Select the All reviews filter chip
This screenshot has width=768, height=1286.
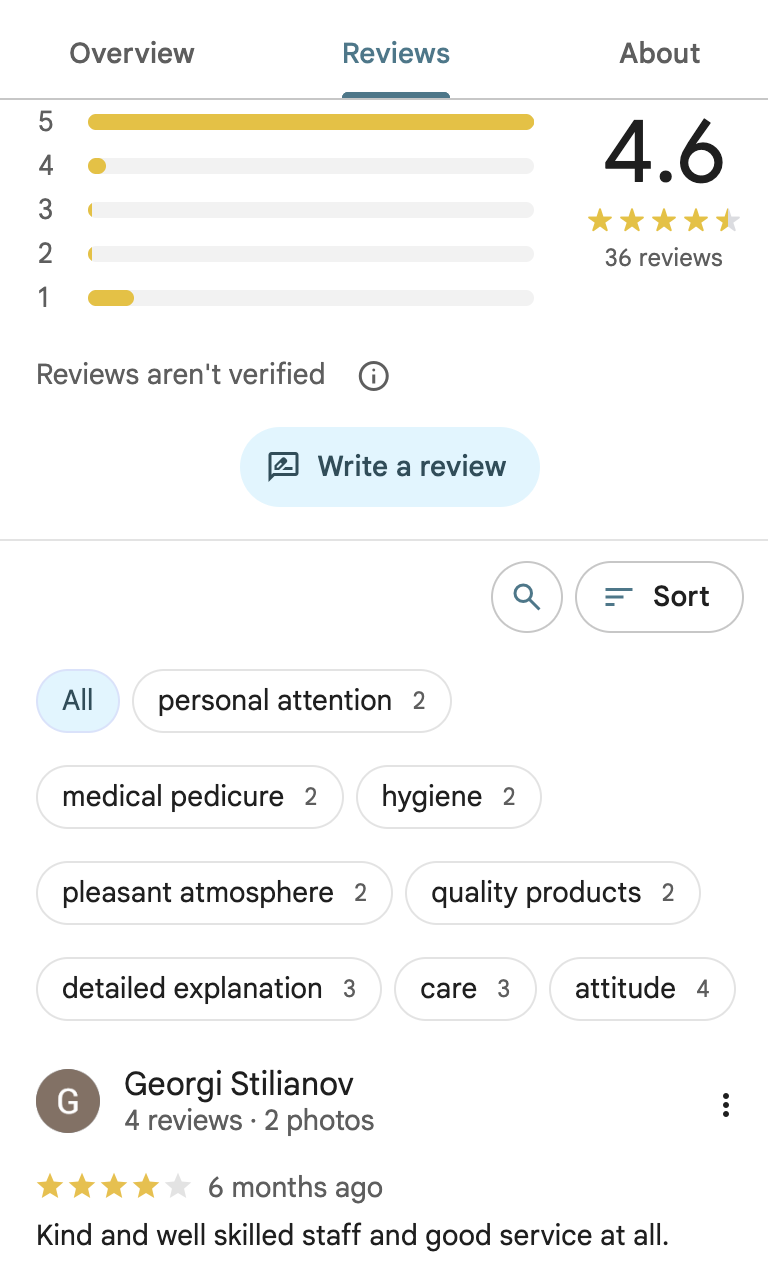(x=78, y=701)
